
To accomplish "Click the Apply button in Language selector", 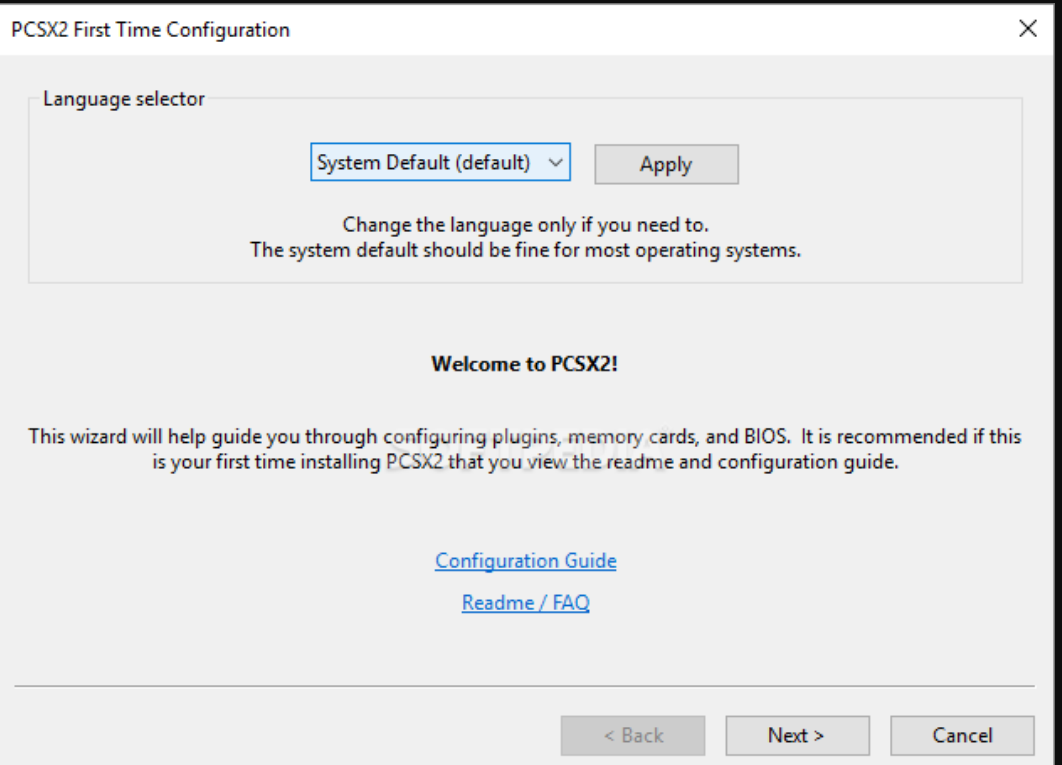I will (x=665, y=163).
